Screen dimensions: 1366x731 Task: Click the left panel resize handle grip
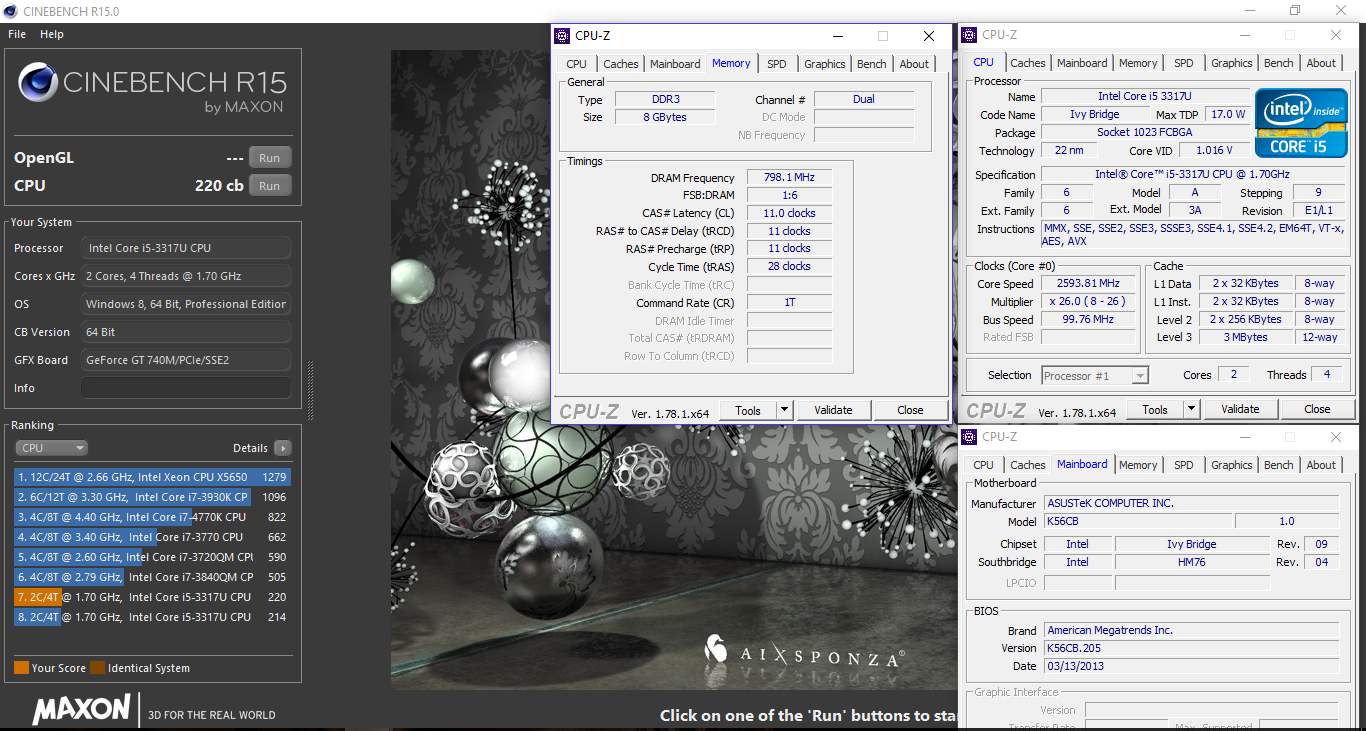point(310,390)
